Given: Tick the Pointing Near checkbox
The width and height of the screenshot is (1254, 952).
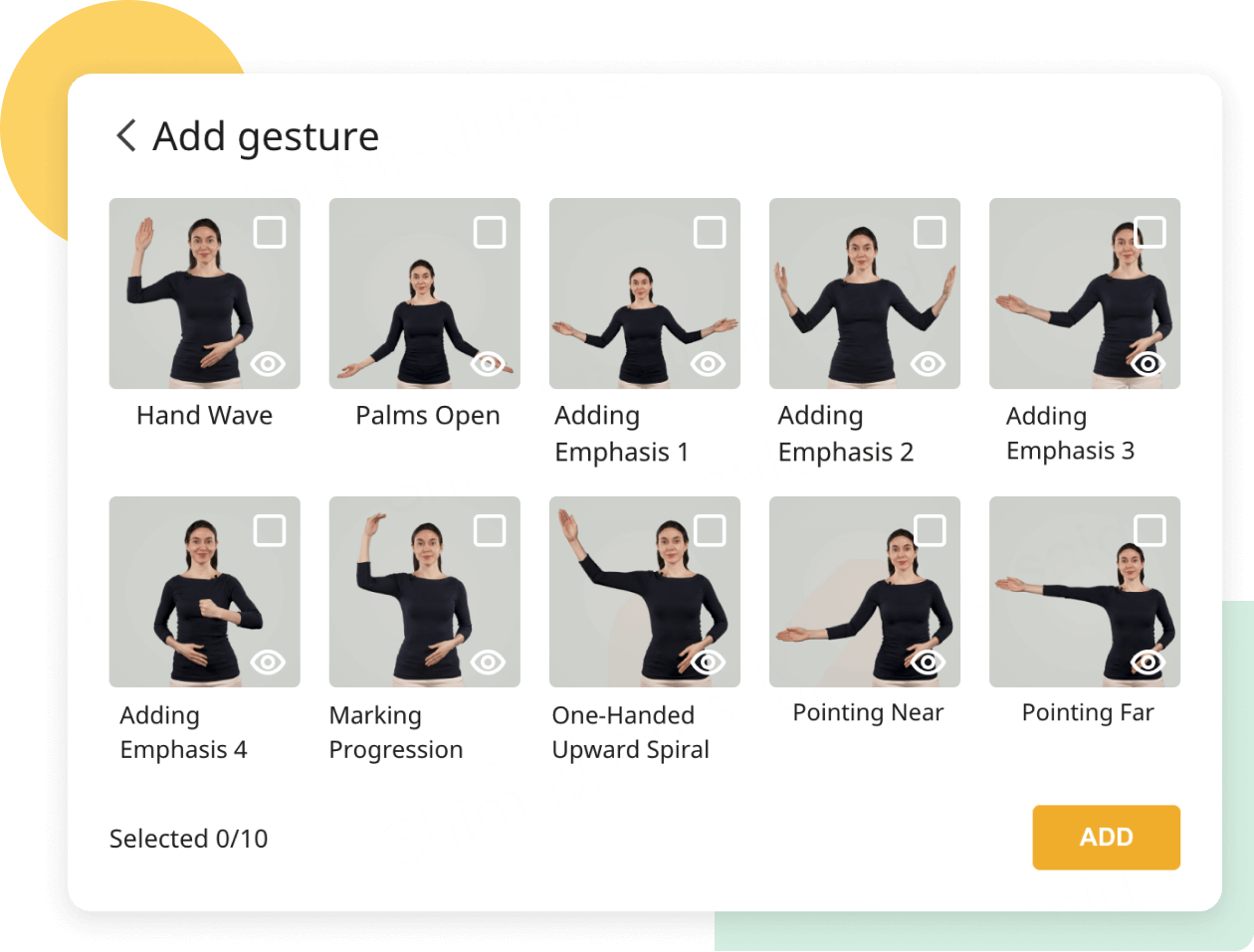Looking at the screenshot, I should click(x=930, y=530).
